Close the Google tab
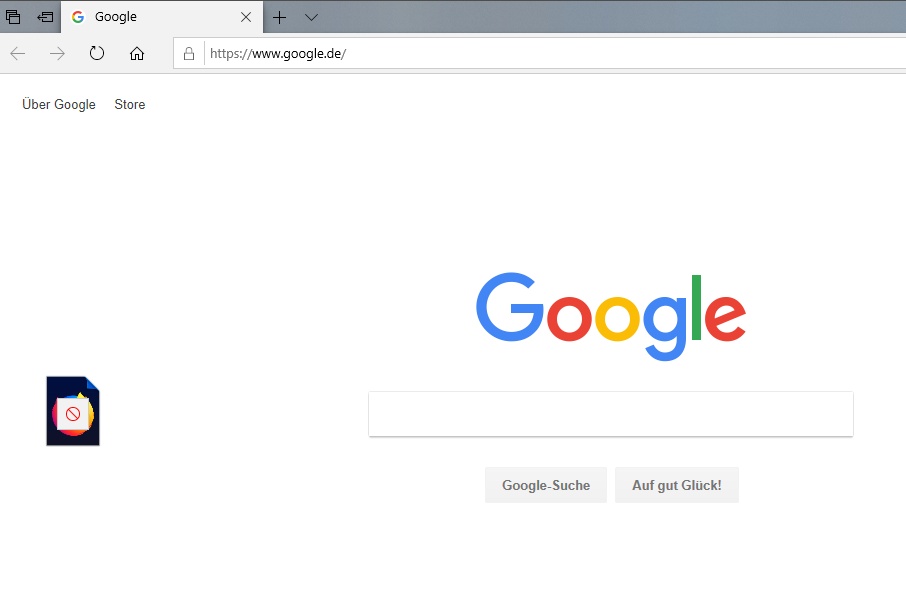 pos(246,17)
